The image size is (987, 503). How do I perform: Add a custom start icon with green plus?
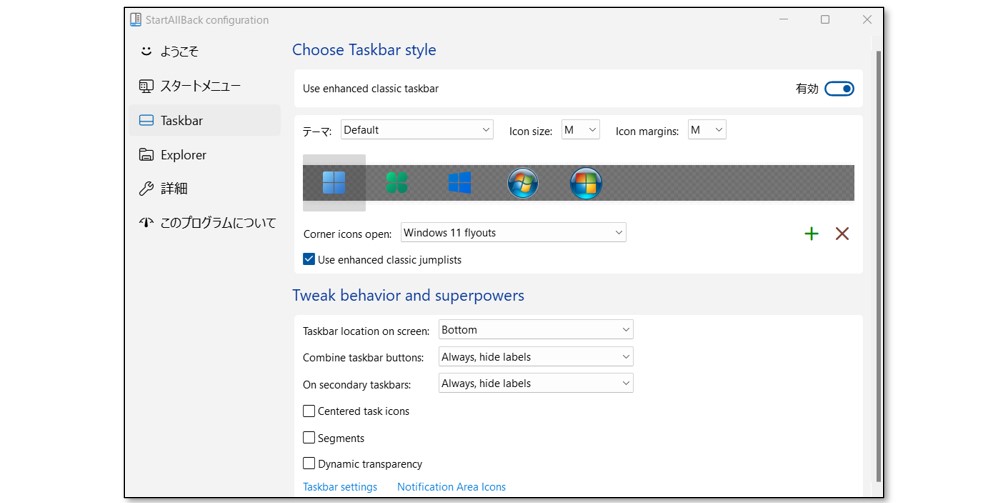point(811,234)
